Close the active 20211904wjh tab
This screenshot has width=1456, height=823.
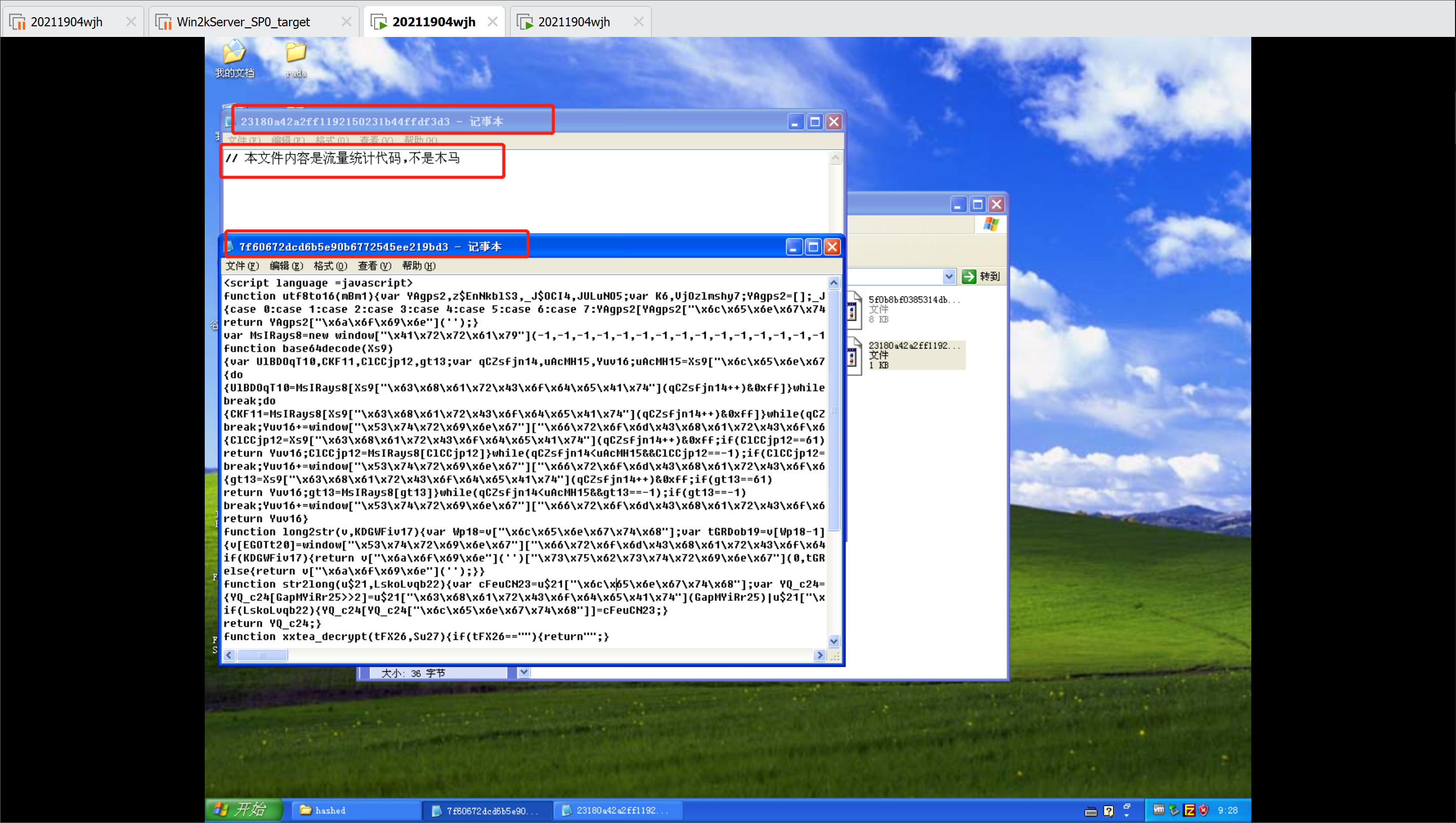pos(492,21)
